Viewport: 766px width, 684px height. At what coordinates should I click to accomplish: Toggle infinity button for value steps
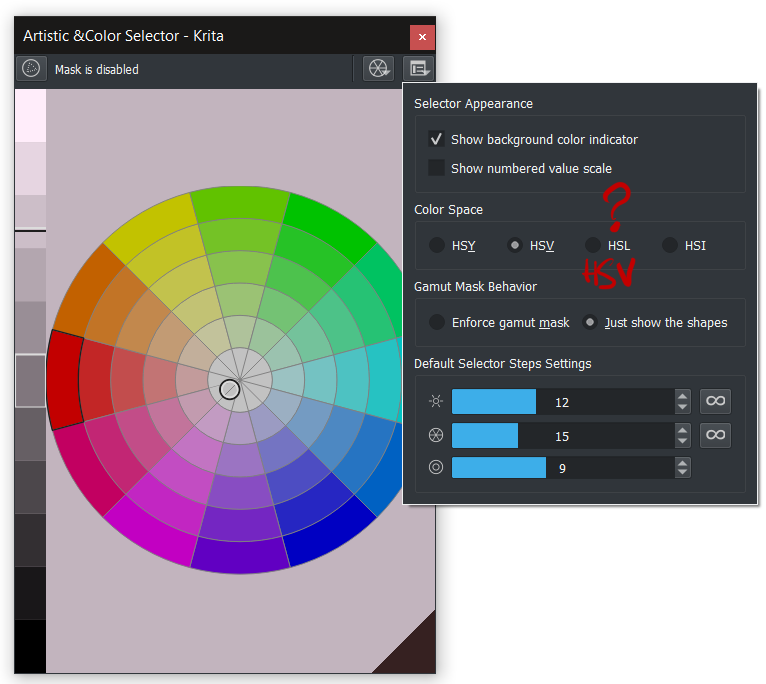715,402
